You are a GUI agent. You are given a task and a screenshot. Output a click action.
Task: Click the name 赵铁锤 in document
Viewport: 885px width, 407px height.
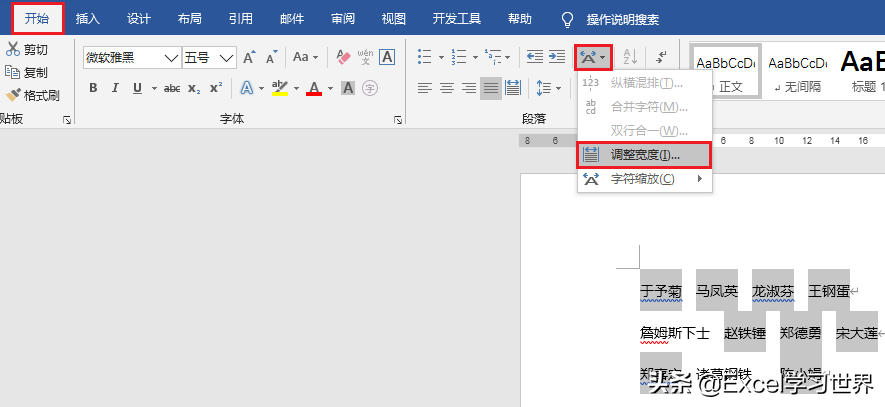point(745,333)
